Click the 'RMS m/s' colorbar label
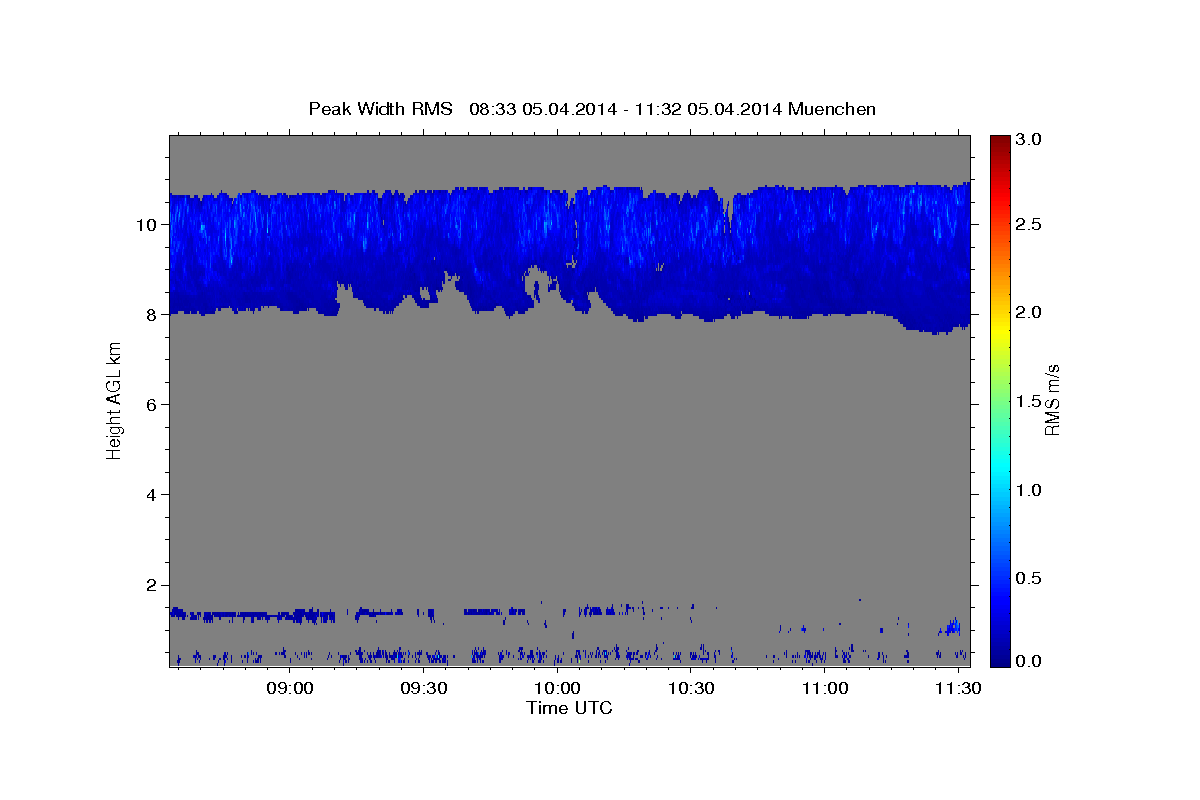 pos(1052,399)
